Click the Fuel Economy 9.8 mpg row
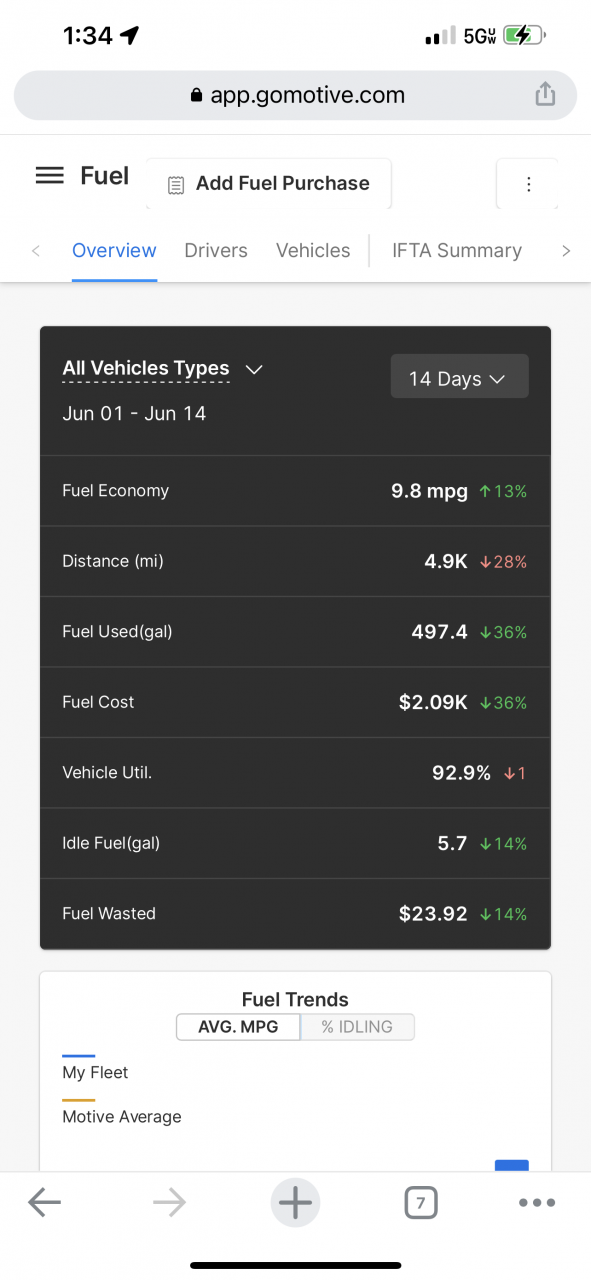This screenshot has height=1280, width=591. pos(295,491)
